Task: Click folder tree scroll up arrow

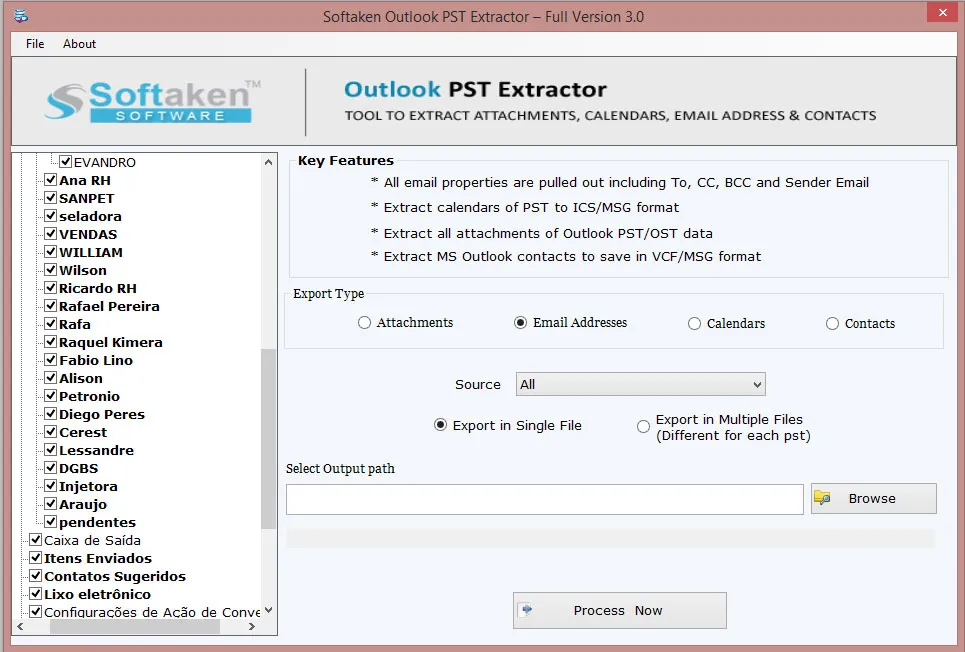Action: pyautogui.click(x=268, y=162)
